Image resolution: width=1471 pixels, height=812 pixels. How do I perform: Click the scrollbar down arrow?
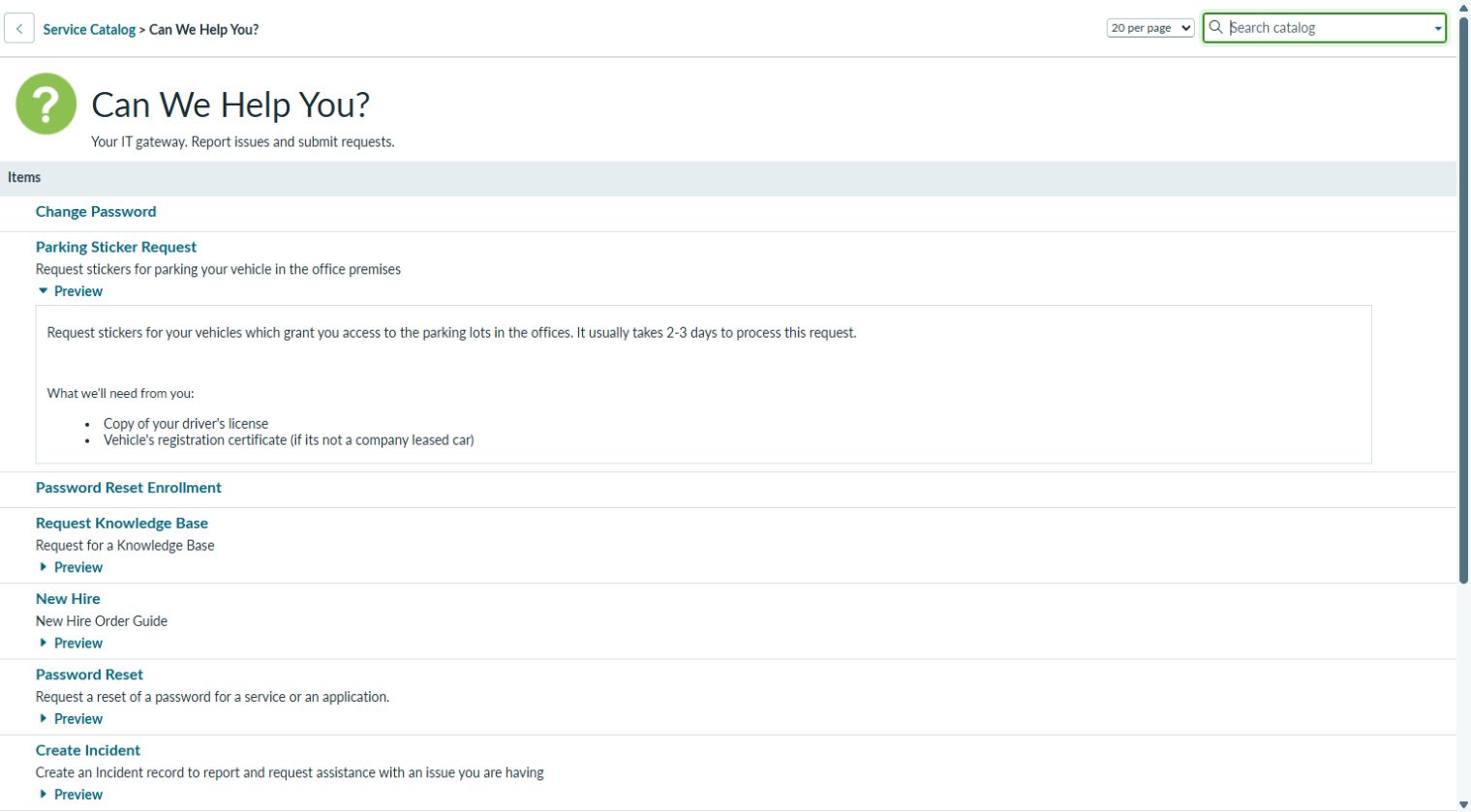[x=1463, y=804]
